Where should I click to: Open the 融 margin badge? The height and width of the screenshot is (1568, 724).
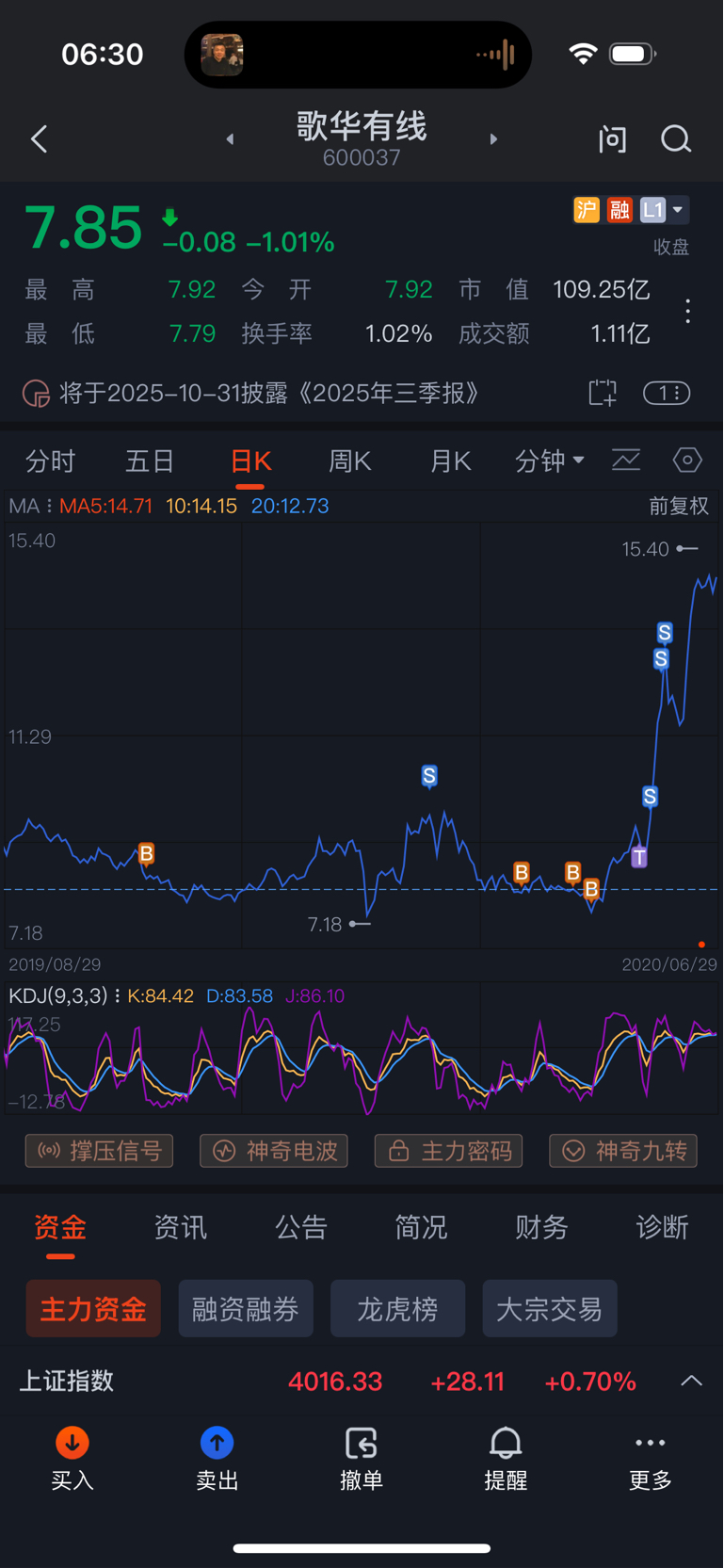[x=619, y=209]
